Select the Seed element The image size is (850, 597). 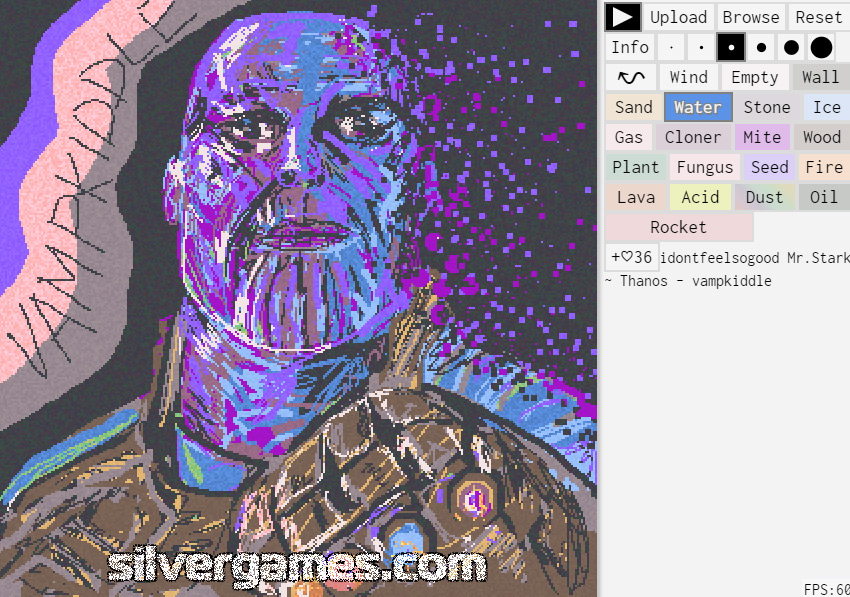pyautogui.click(x=768, y=167)
